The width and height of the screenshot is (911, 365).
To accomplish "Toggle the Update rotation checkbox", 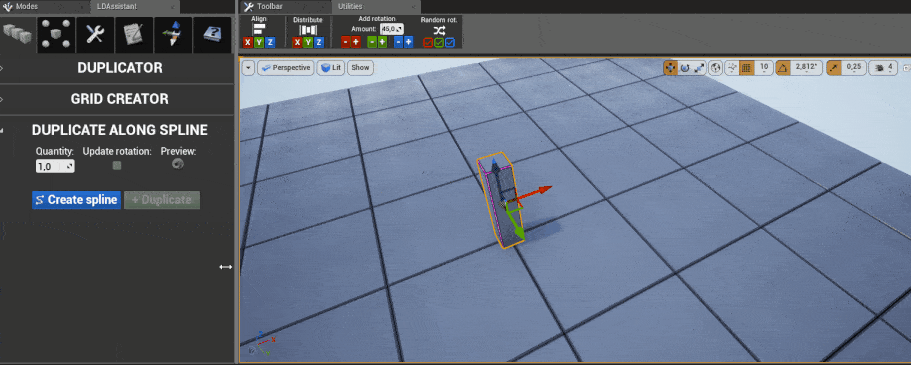I will pyautogui.click(x=117, y=166).
